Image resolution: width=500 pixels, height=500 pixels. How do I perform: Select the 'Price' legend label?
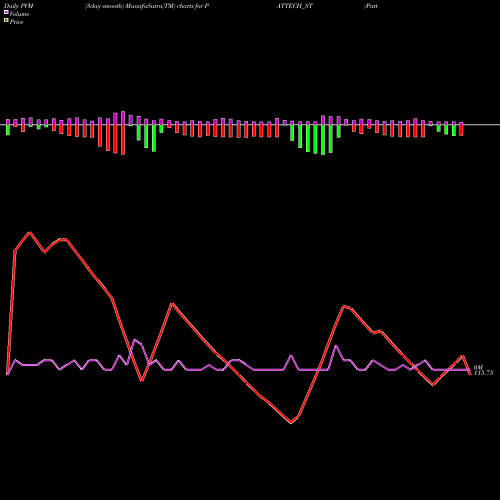16,22
